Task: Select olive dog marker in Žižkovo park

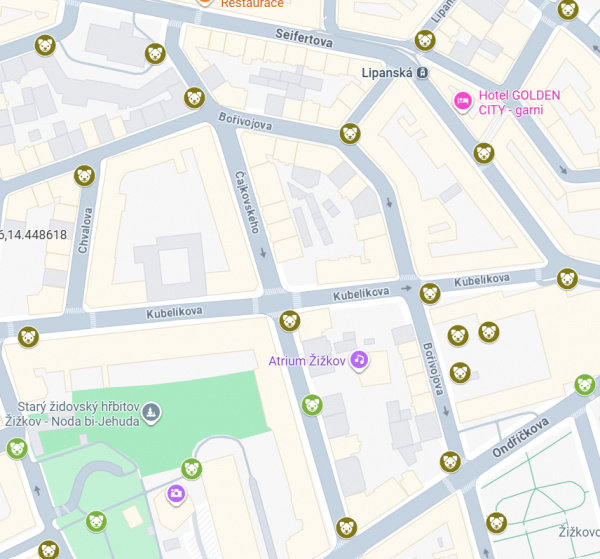Action: (x=496, y=522)
